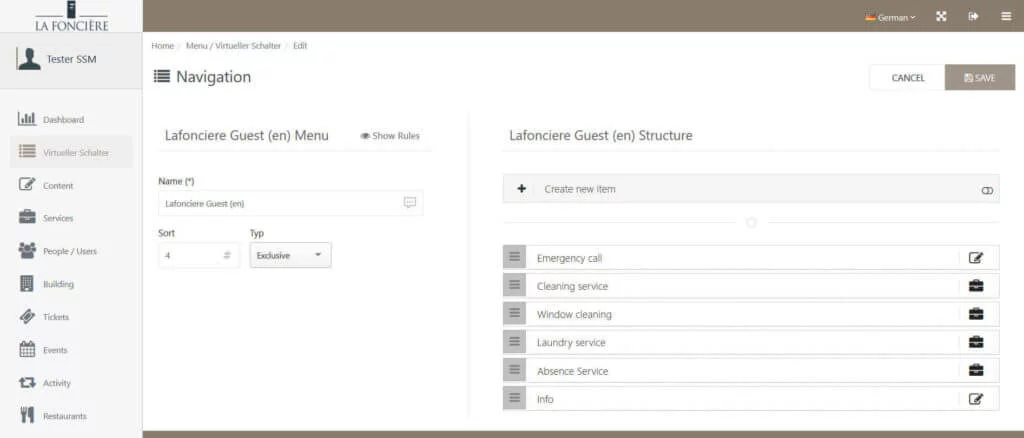
Task: Click the translation icon in Name field
Action: pyautogui.click(x=410, y=203)
